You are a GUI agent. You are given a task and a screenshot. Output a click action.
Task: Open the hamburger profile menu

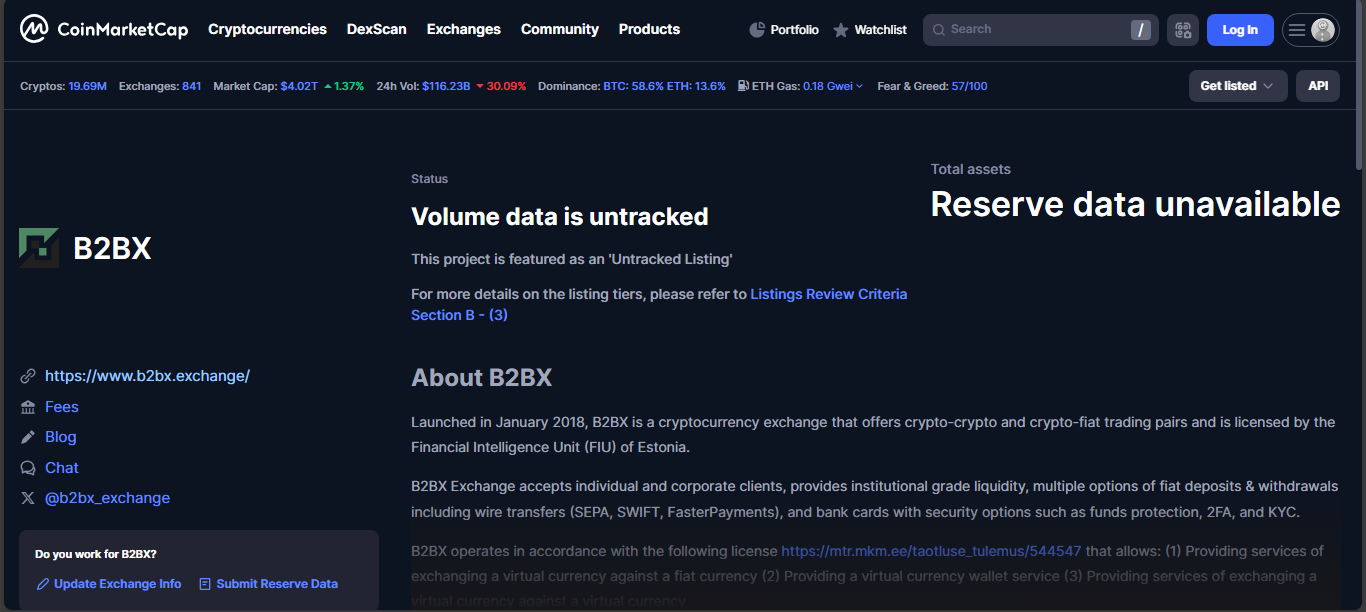[1310, 30]
